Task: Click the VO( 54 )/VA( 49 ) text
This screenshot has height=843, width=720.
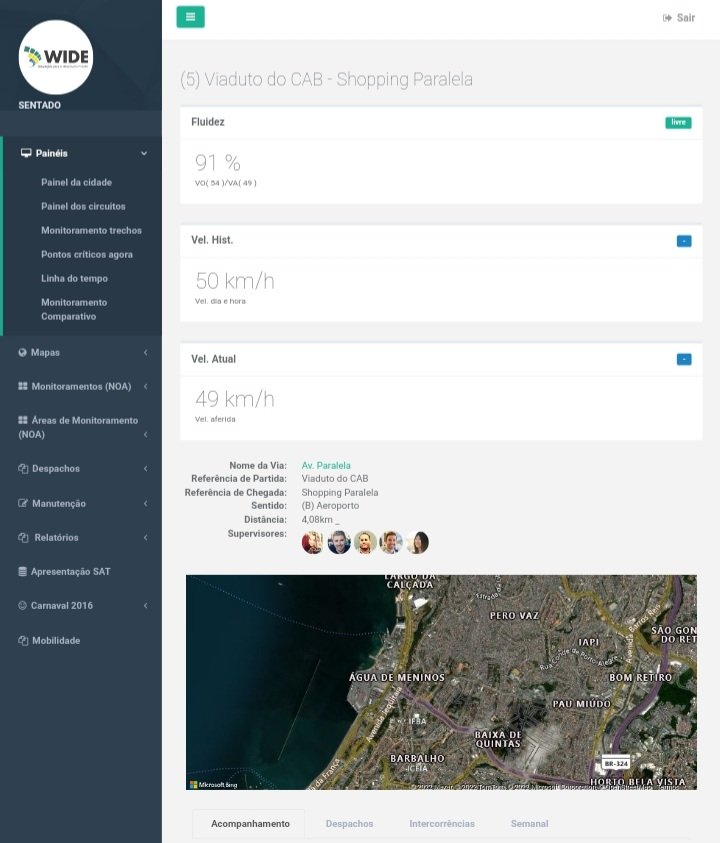Action: coord(226,183)
